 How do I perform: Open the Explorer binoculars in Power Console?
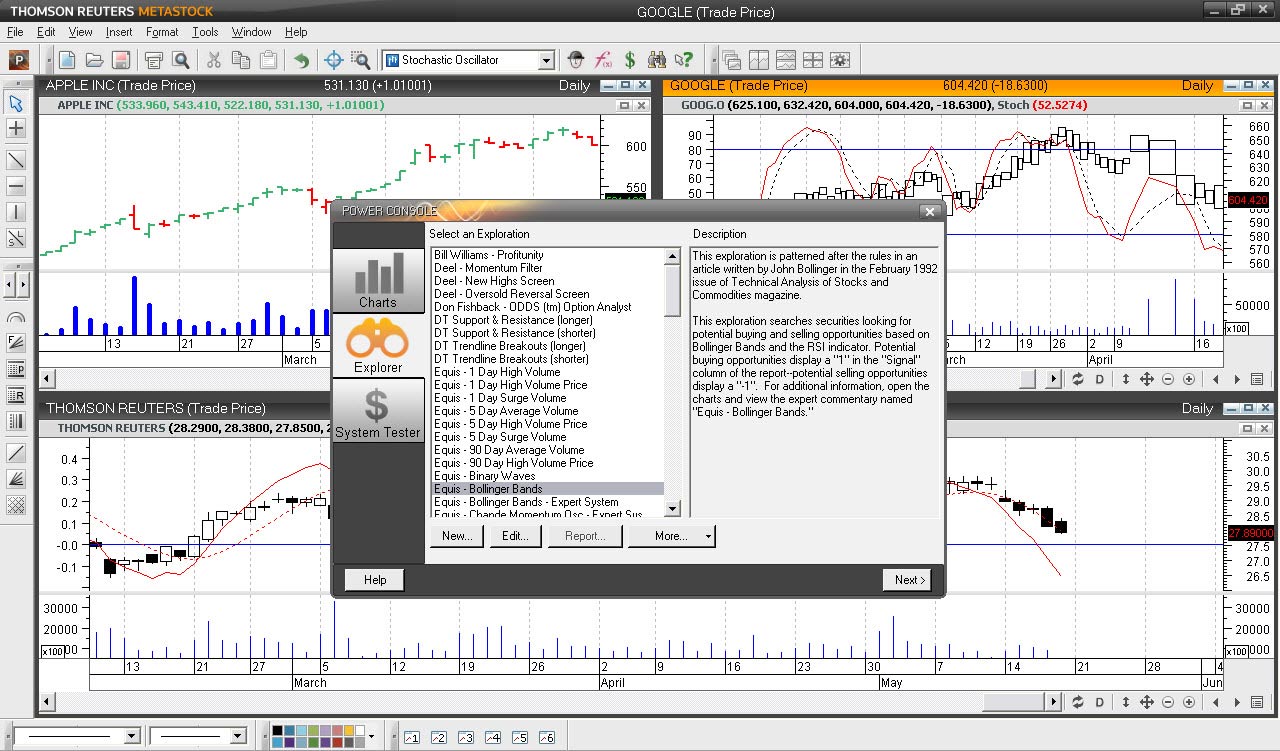tap(377, 345)
